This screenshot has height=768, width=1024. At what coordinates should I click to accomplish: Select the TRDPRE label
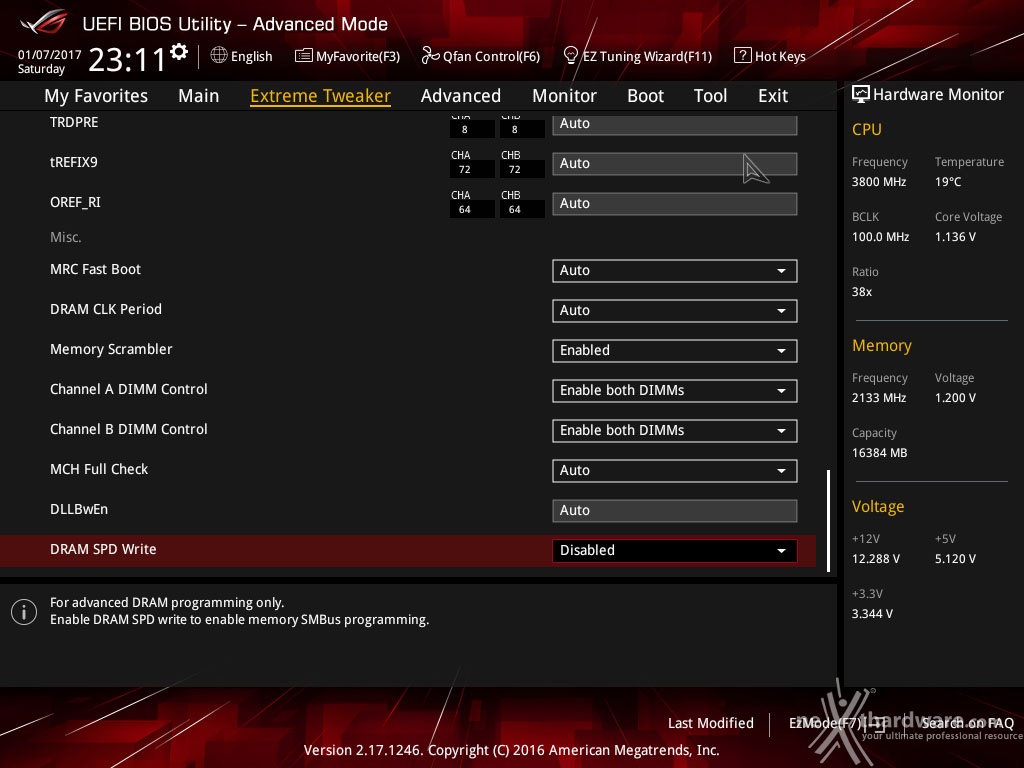[x=74, y=122]
